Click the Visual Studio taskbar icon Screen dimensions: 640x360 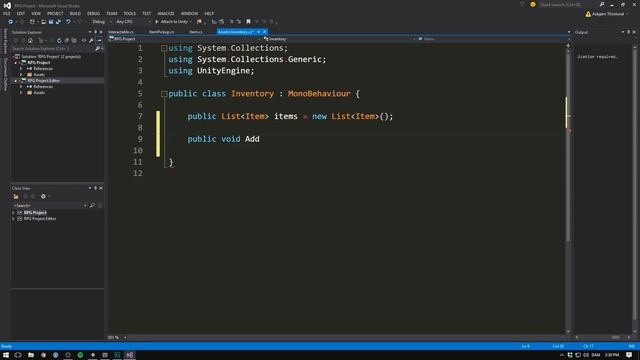129,355
